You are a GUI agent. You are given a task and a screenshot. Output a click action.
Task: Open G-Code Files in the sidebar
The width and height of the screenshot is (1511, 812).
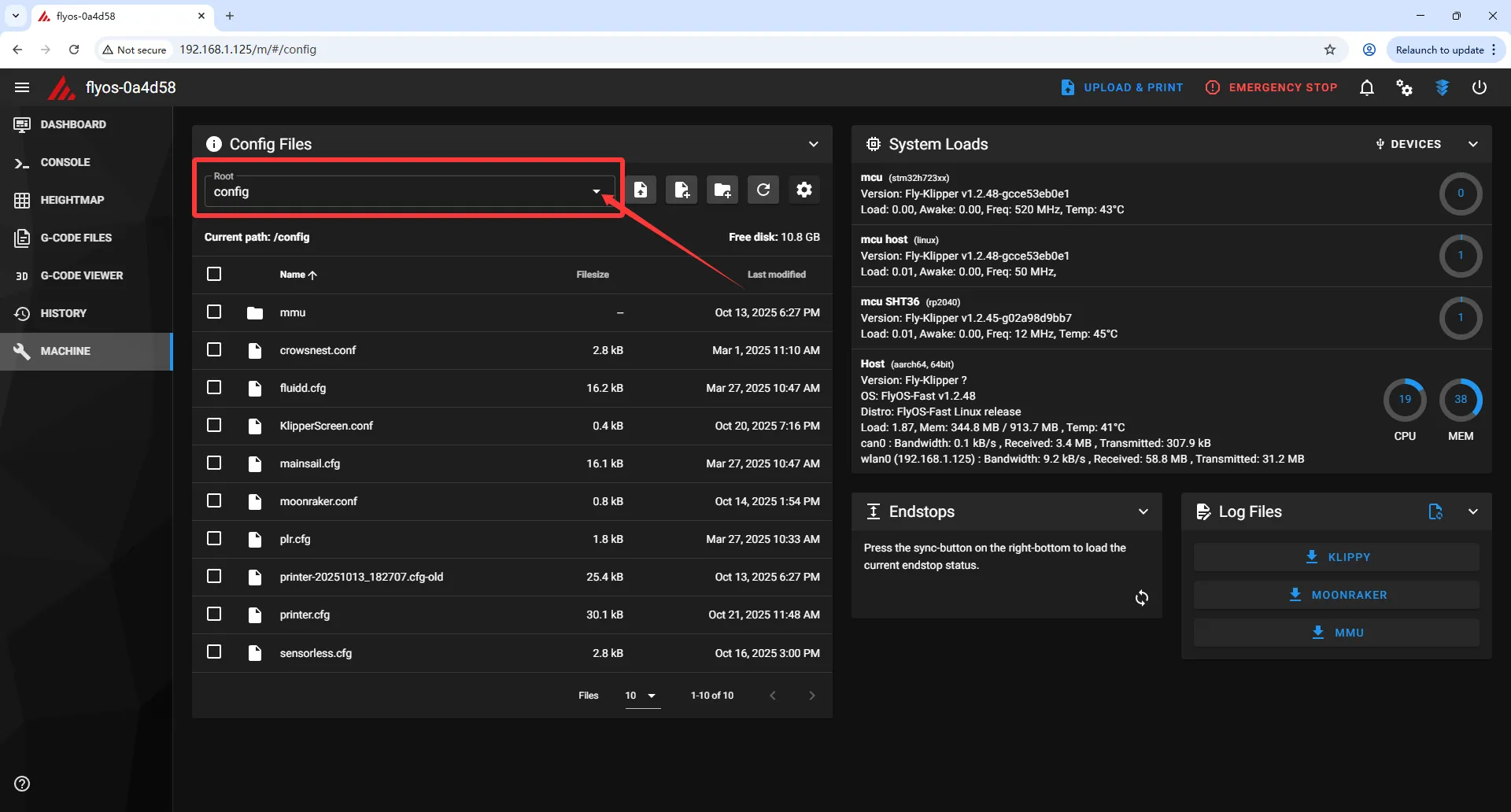tap(76, 238)
